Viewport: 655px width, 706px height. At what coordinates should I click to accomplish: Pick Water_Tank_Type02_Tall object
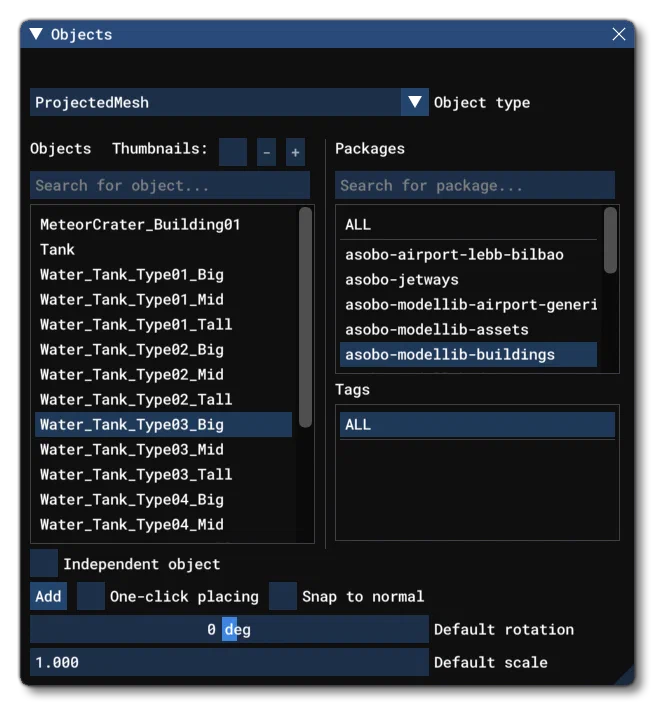163,399
